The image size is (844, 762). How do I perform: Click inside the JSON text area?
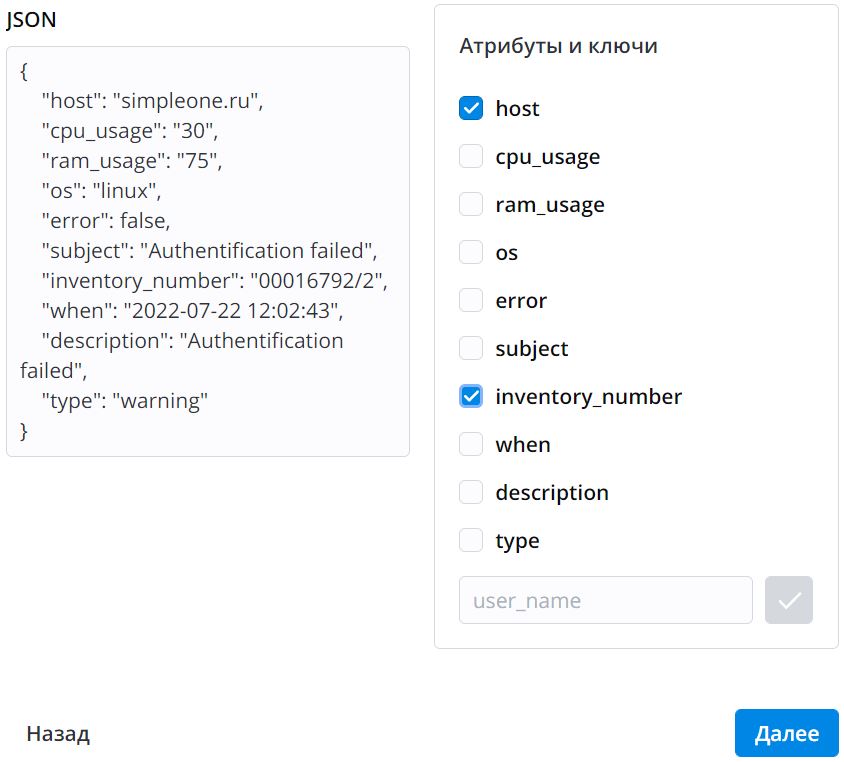[208, 251]
